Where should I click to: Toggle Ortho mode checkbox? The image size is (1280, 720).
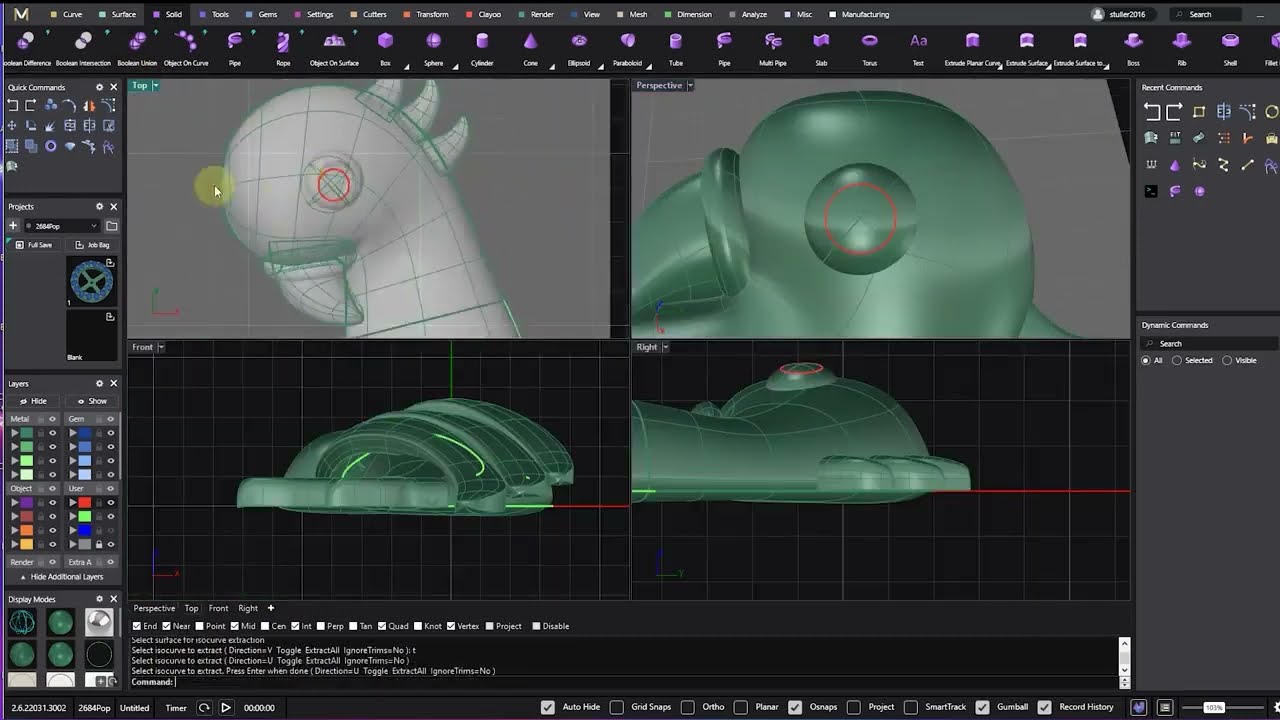pyautogui.click(x=688, y=707)
